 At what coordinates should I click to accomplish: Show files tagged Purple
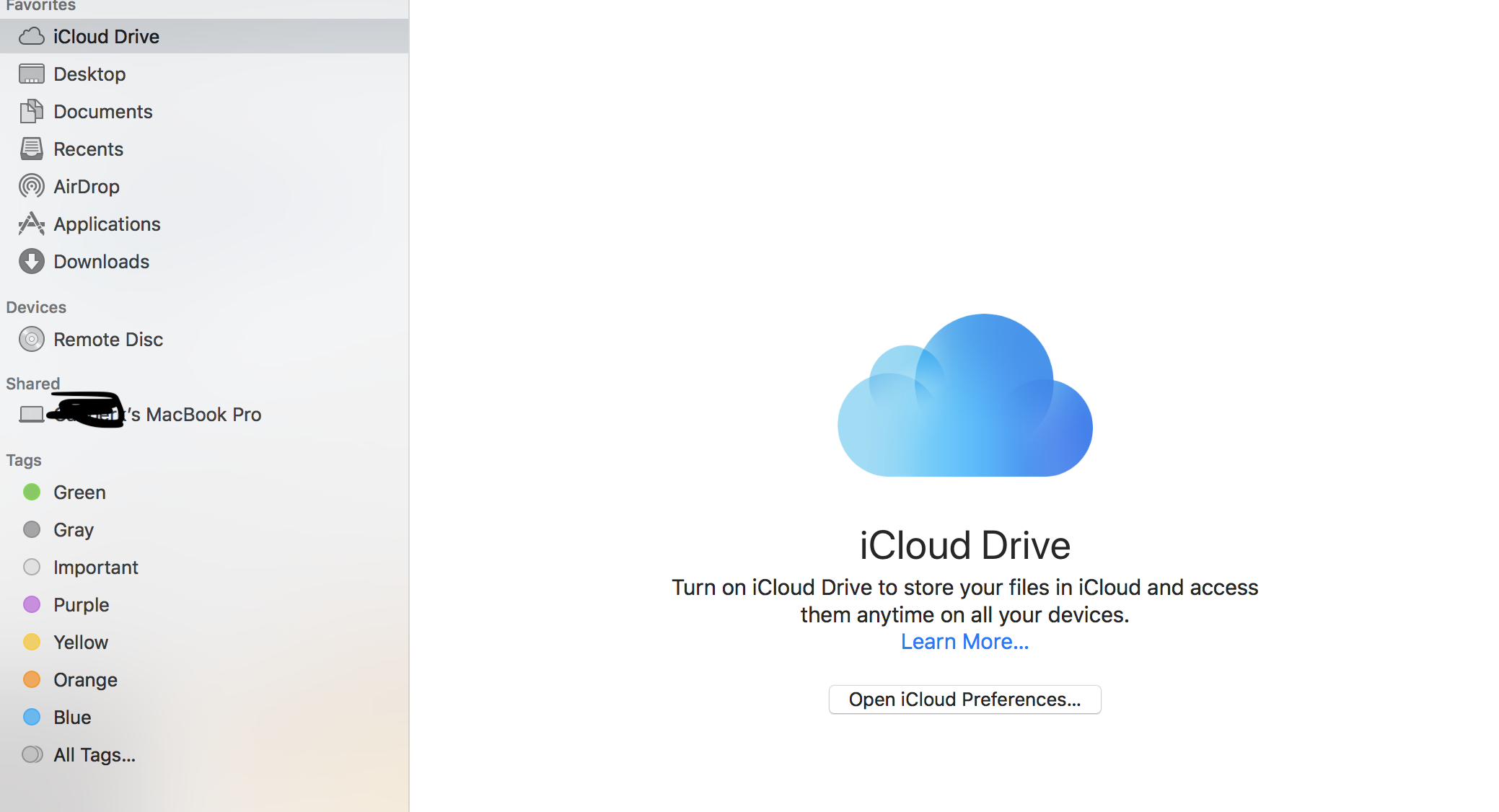(81, 605)
